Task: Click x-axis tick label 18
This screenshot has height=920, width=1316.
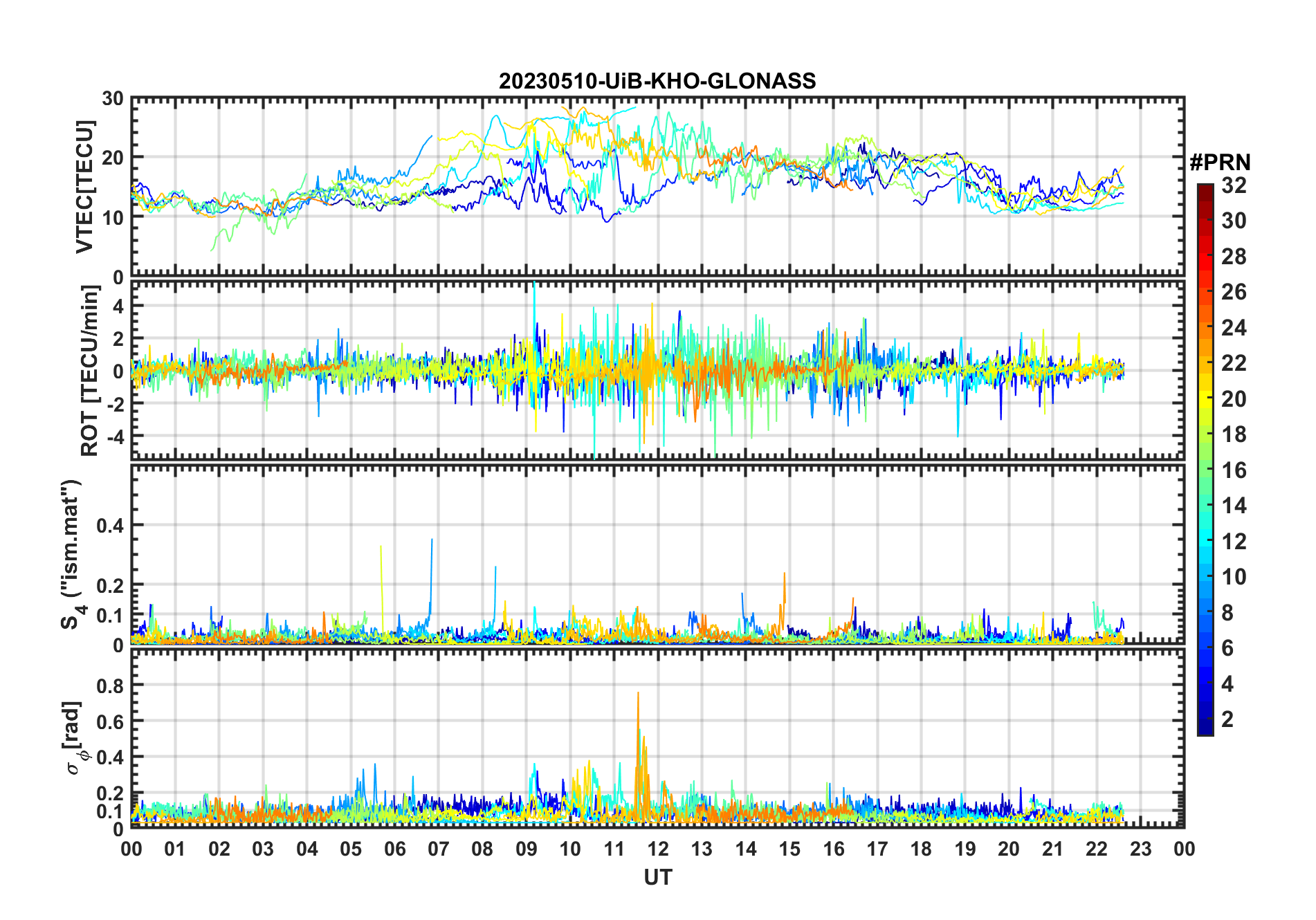Action: (x=921, y=849)
